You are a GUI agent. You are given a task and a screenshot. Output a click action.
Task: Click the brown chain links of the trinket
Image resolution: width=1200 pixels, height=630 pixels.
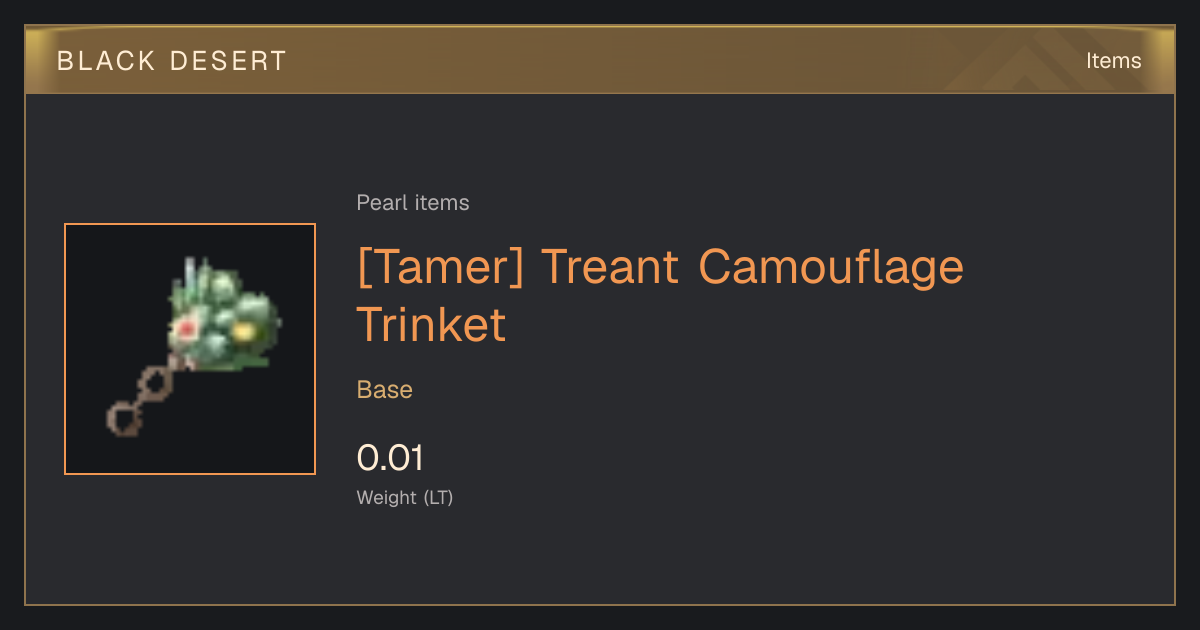click(146, 396)
